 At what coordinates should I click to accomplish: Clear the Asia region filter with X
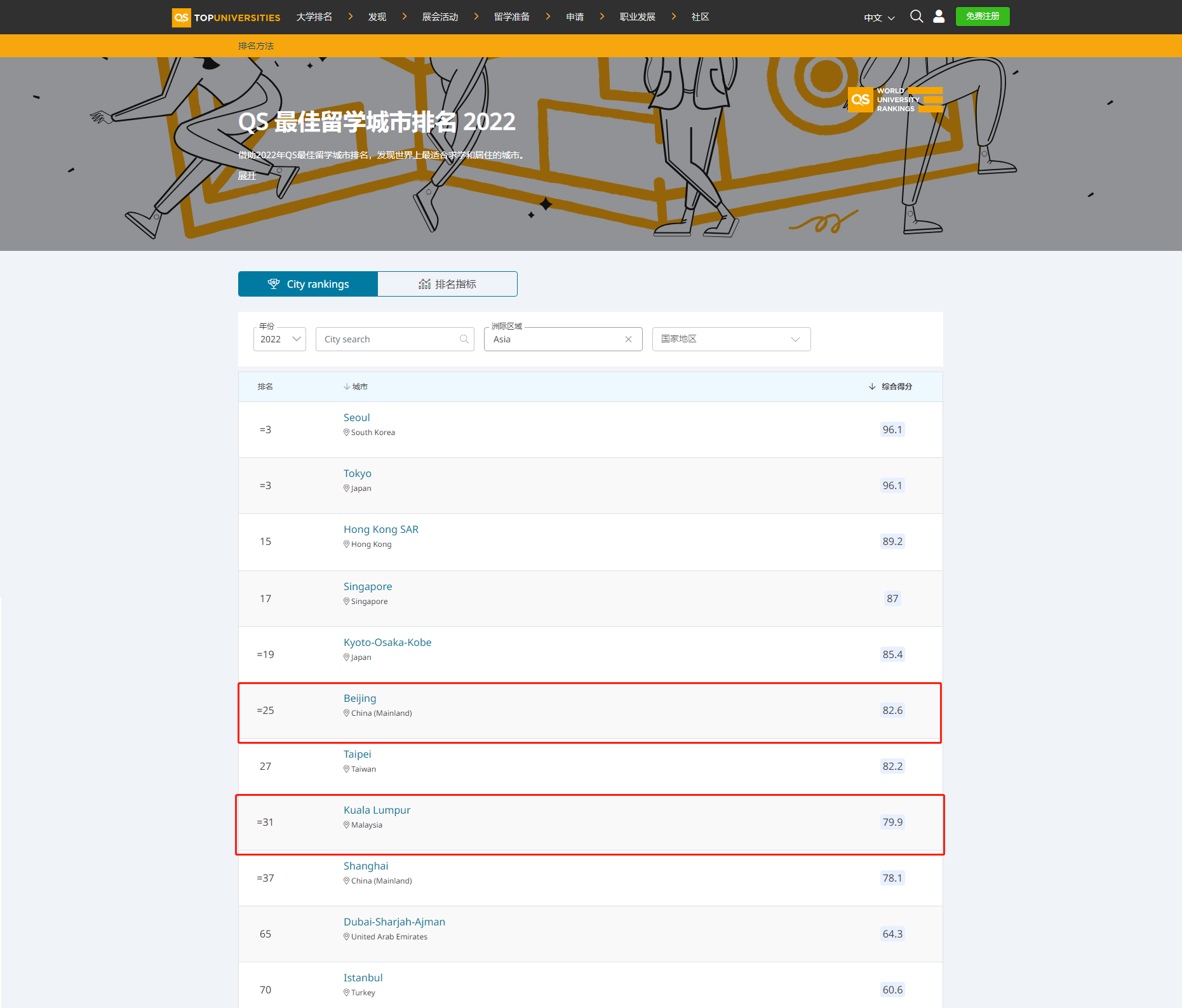[x=628, y=339]
